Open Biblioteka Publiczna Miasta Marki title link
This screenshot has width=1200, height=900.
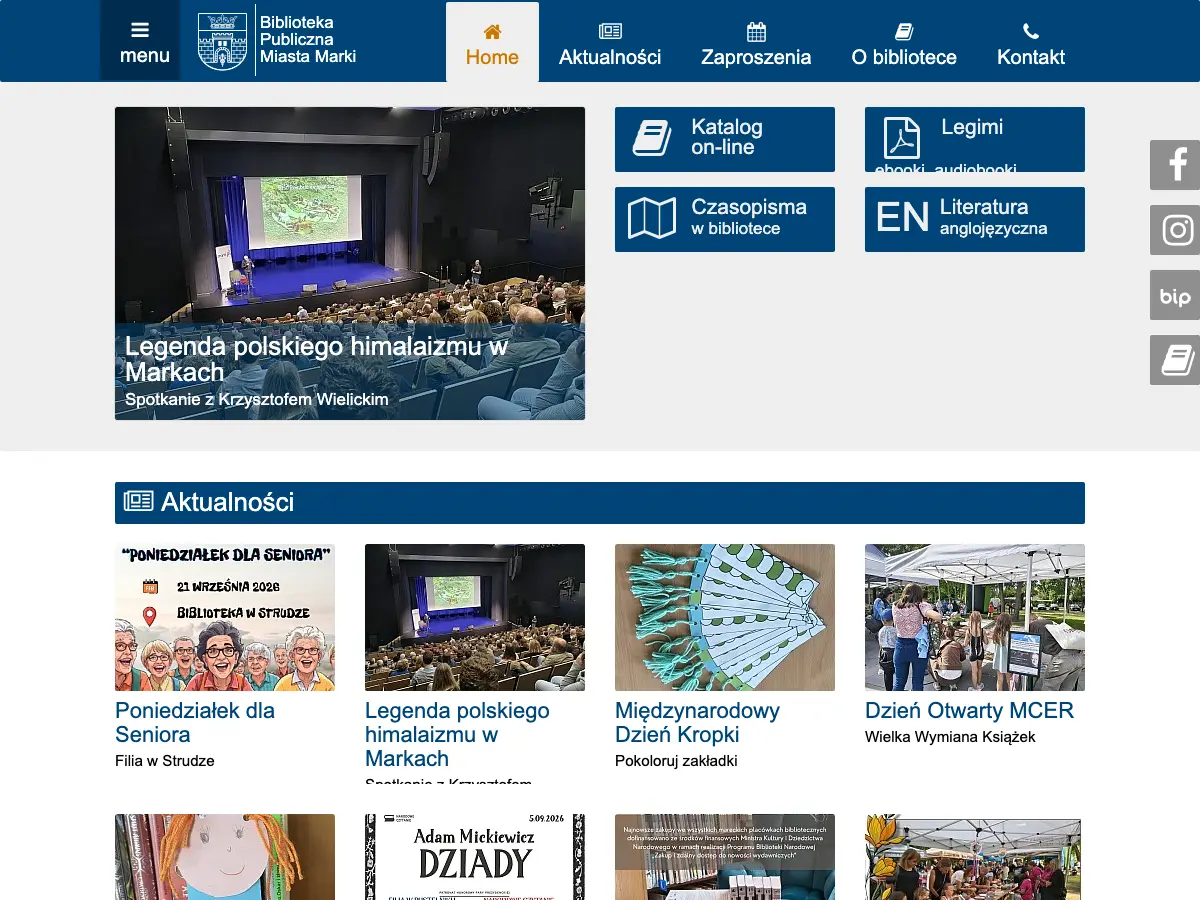click(308, 40)
